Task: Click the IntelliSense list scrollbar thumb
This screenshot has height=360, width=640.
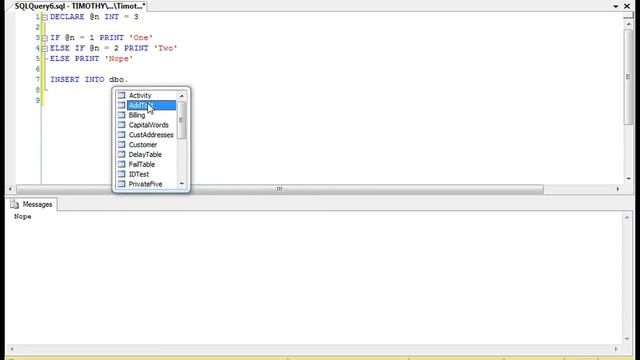Action: tap(182, 120)
